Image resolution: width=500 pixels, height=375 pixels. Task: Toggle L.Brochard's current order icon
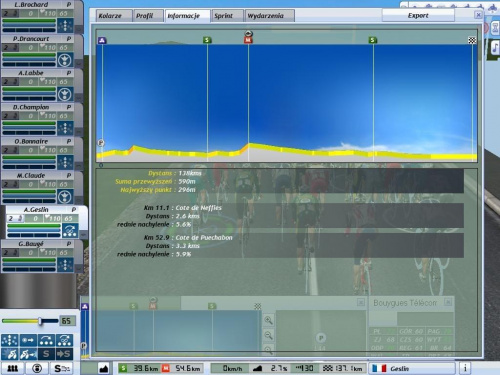[x=65, y=26]
